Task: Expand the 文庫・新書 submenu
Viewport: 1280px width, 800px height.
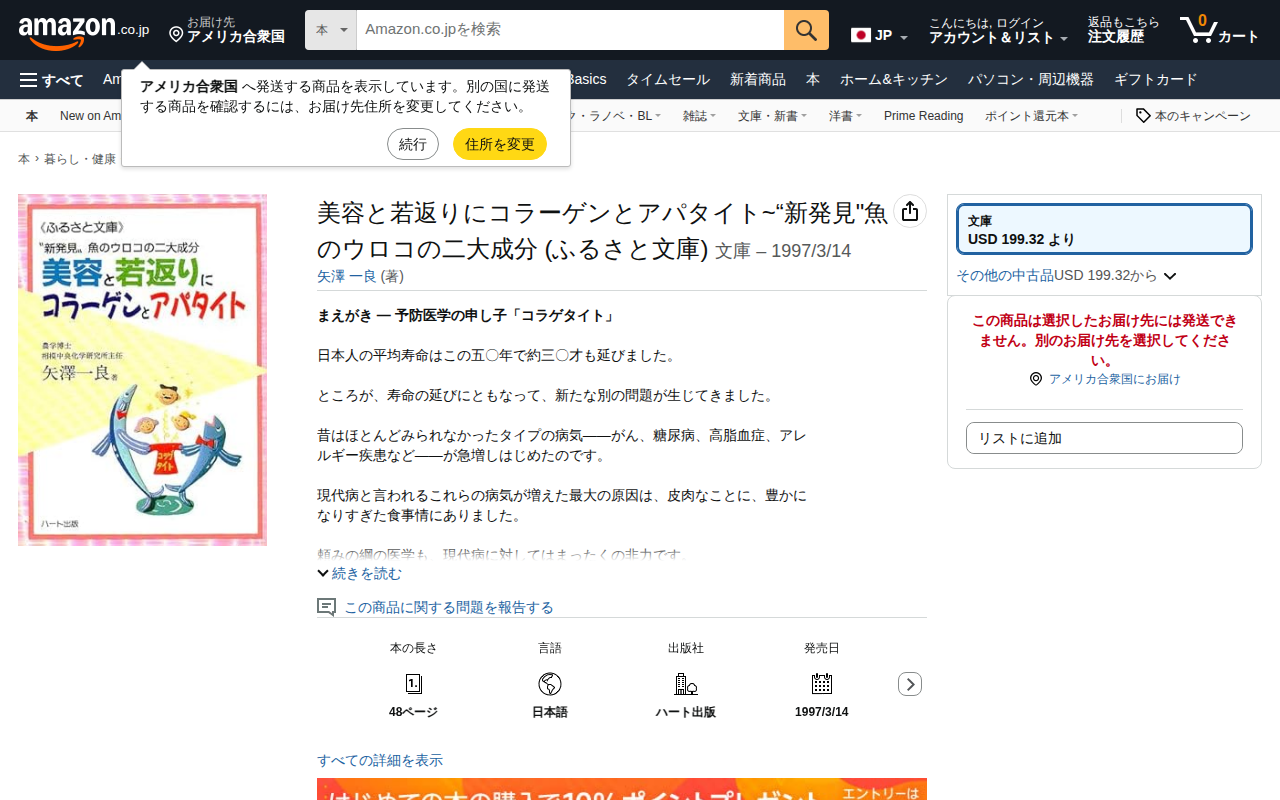Action: (772, 116)
